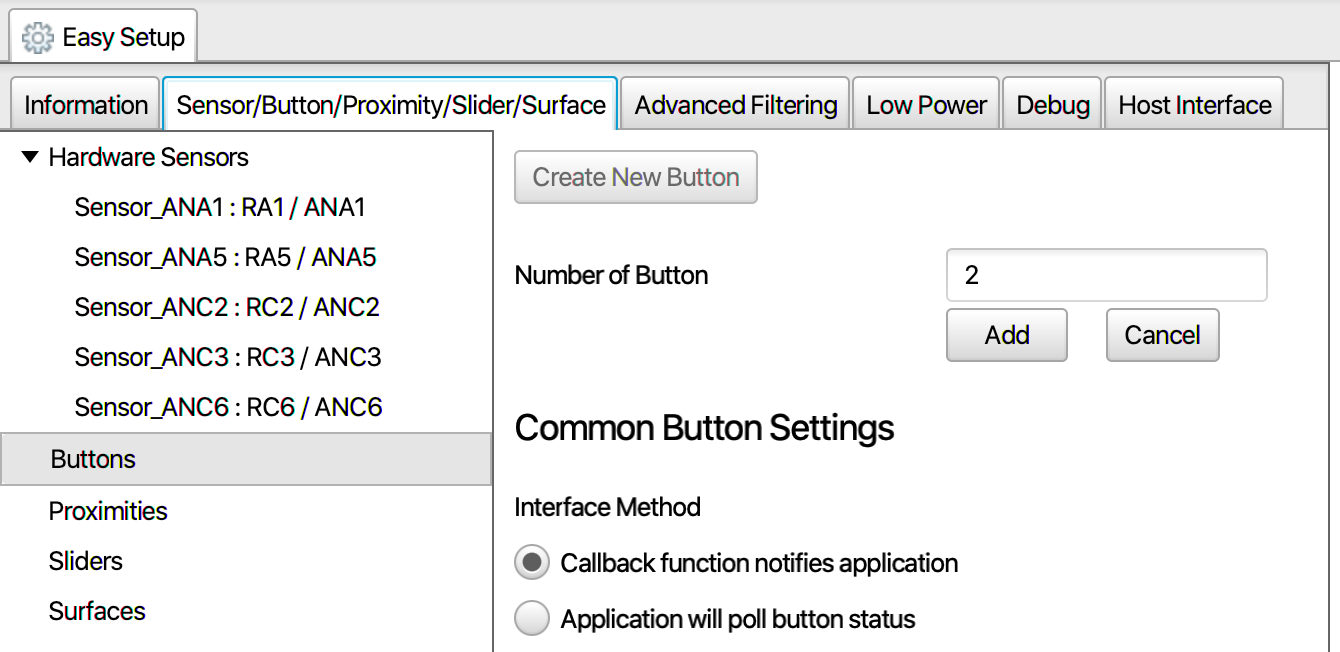Open the Proximities section

[108, 511]
